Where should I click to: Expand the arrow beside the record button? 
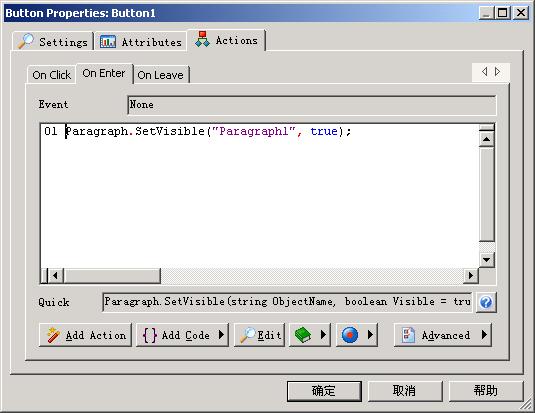click(370, 334)
